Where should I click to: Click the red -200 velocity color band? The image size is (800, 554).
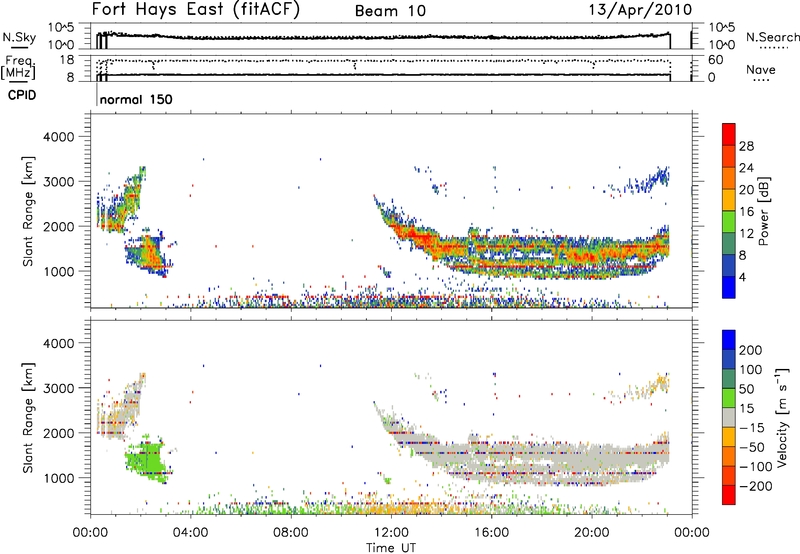(729, 495)
